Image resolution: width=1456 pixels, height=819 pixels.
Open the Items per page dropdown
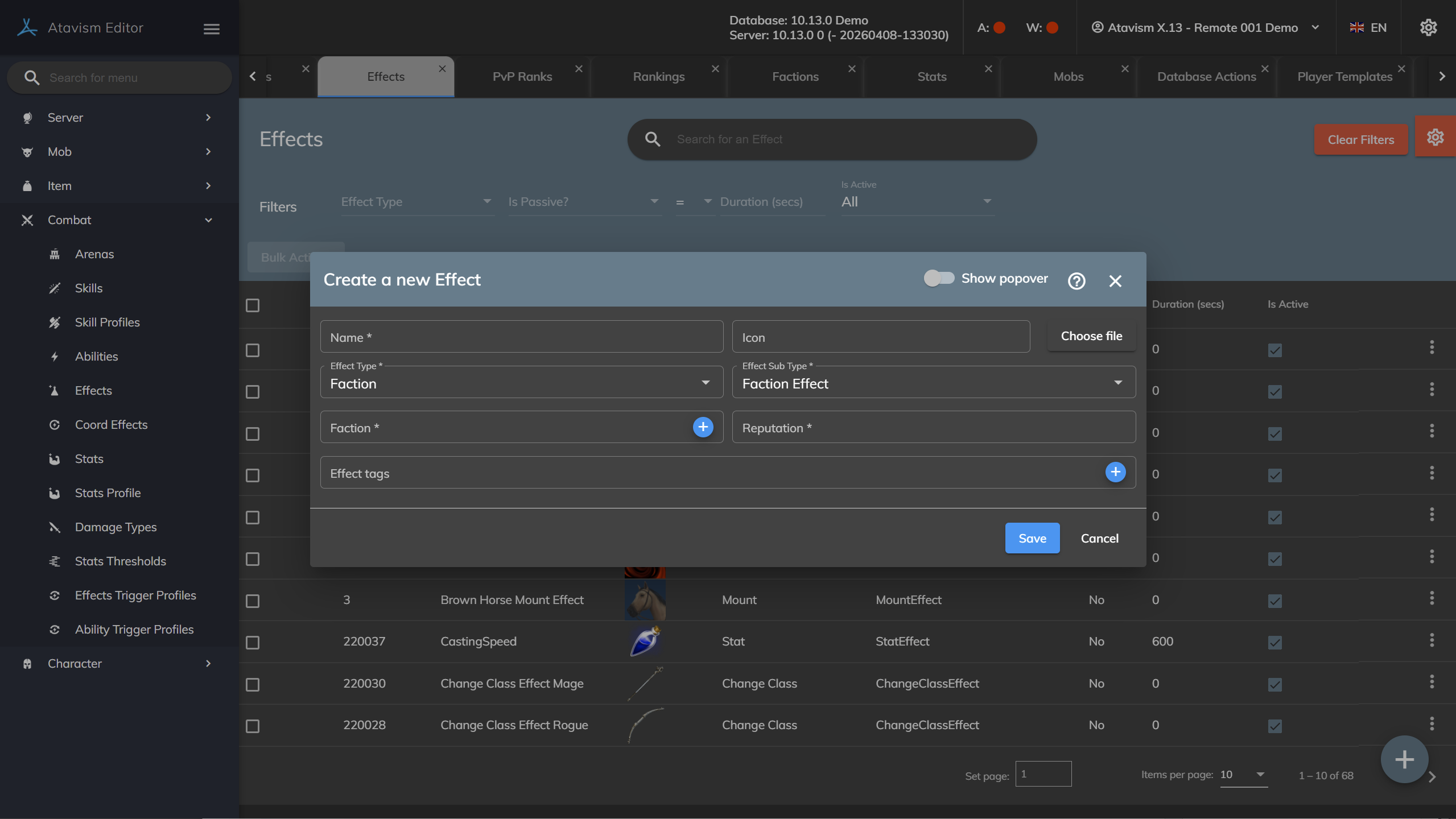tap(1243, 775)
